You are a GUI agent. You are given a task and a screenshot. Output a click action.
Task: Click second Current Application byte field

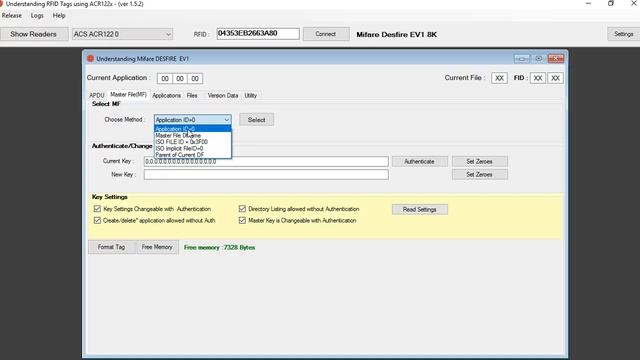tap(180, 78)
